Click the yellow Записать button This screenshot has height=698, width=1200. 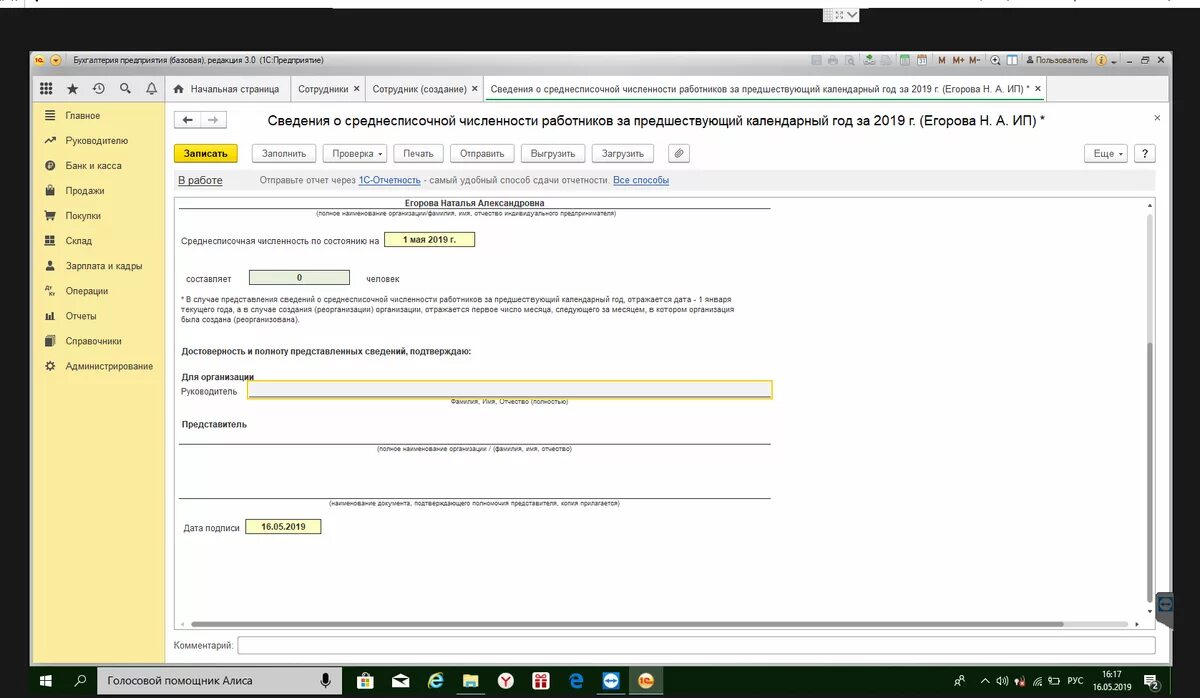coord(206,154)
